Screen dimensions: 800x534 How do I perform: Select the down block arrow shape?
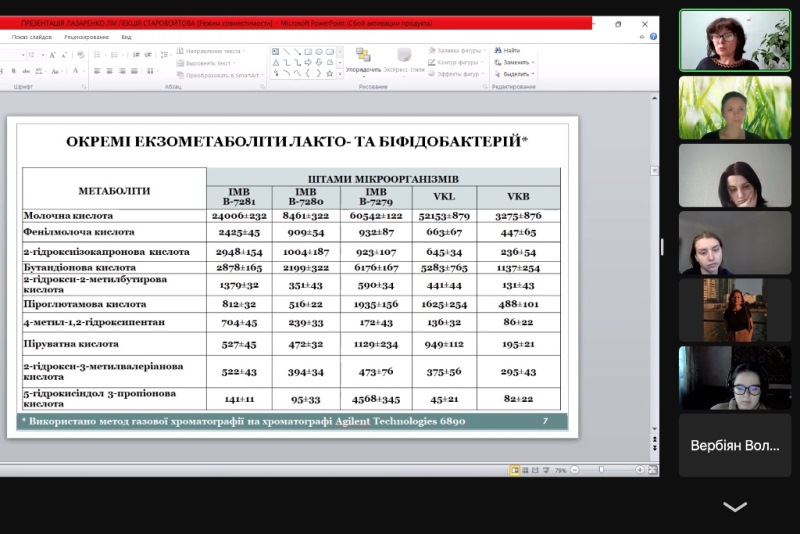click(319, 63)
